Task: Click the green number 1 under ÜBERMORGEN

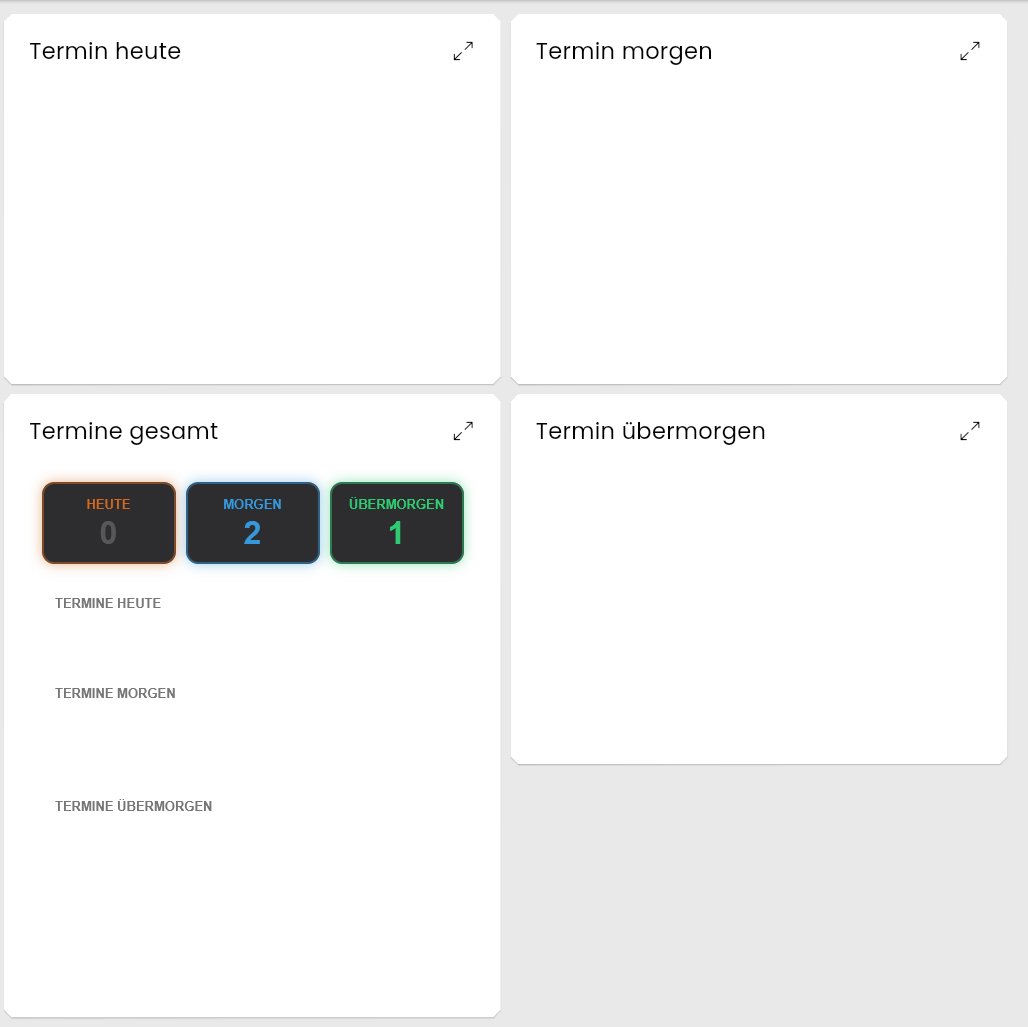Action: point(395,533)
